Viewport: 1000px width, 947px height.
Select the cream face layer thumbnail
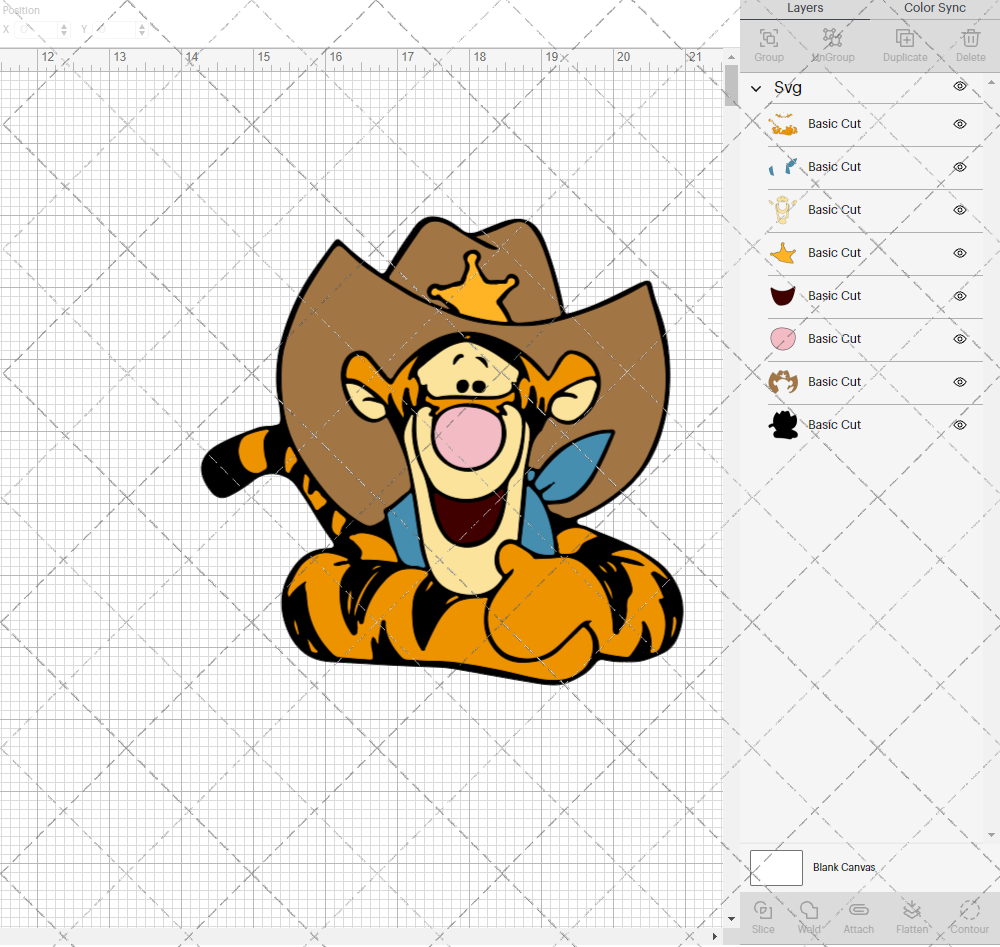coord(783,210)
